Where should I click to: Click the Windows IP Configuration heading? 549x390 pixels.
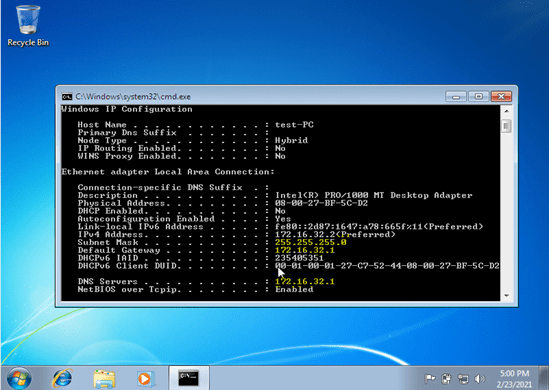tap(127, 109)
